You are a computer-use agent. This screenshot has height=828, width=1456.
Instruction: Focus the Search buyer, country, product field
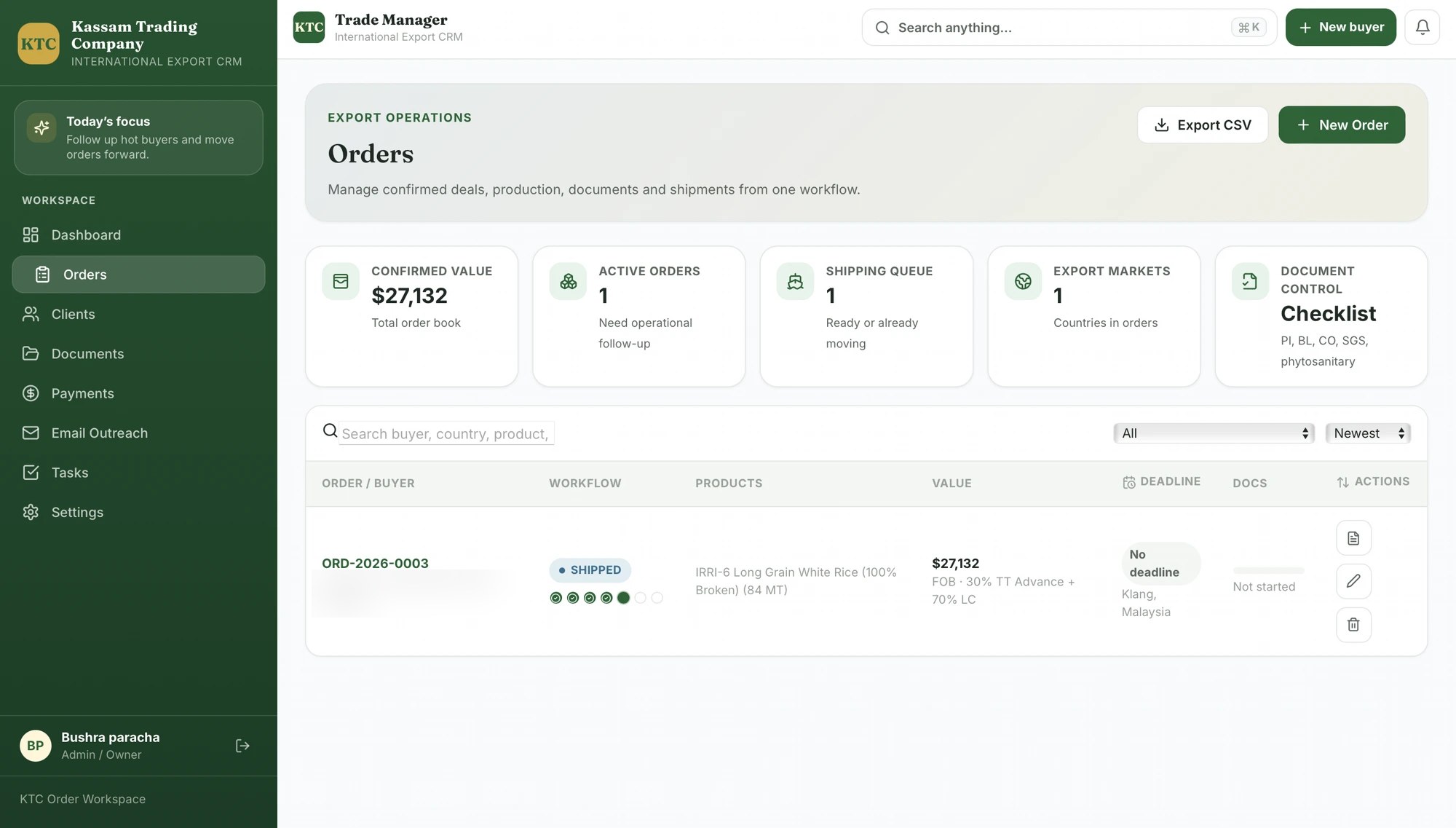coord(446,433)
